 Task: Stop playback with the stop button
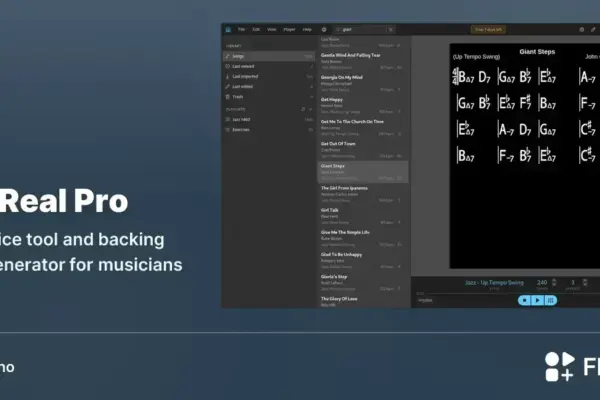(525, 300)
